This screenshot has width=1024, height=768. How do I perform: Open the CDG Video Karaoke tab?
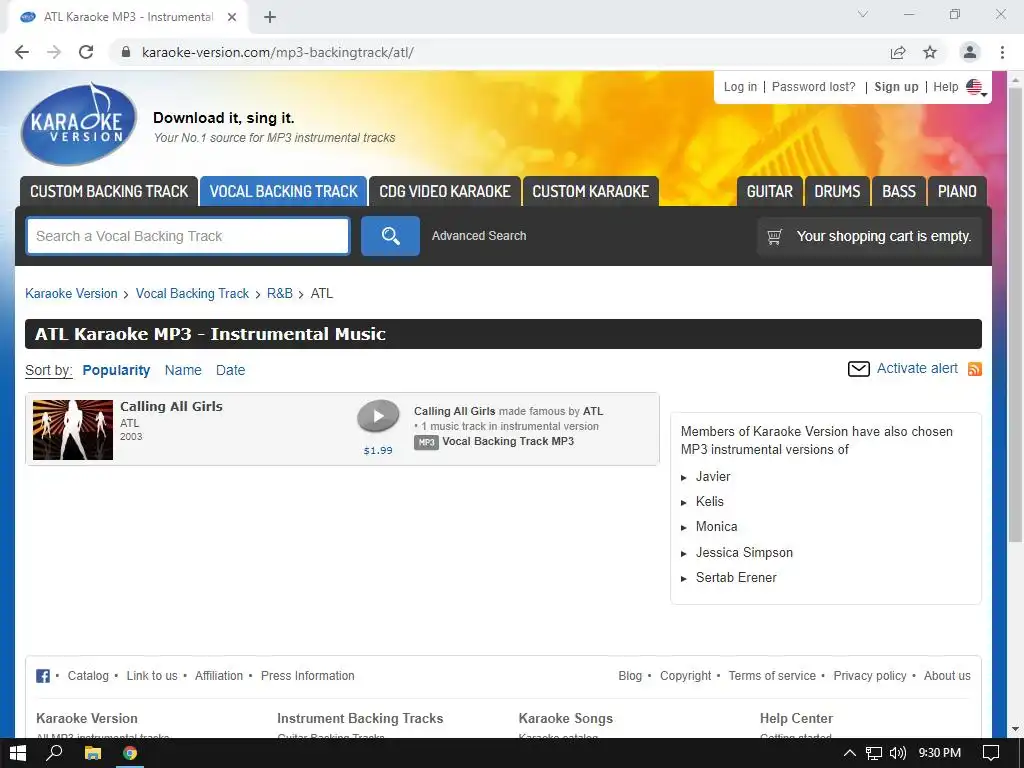pyautogui.click(x=445, y=191)
